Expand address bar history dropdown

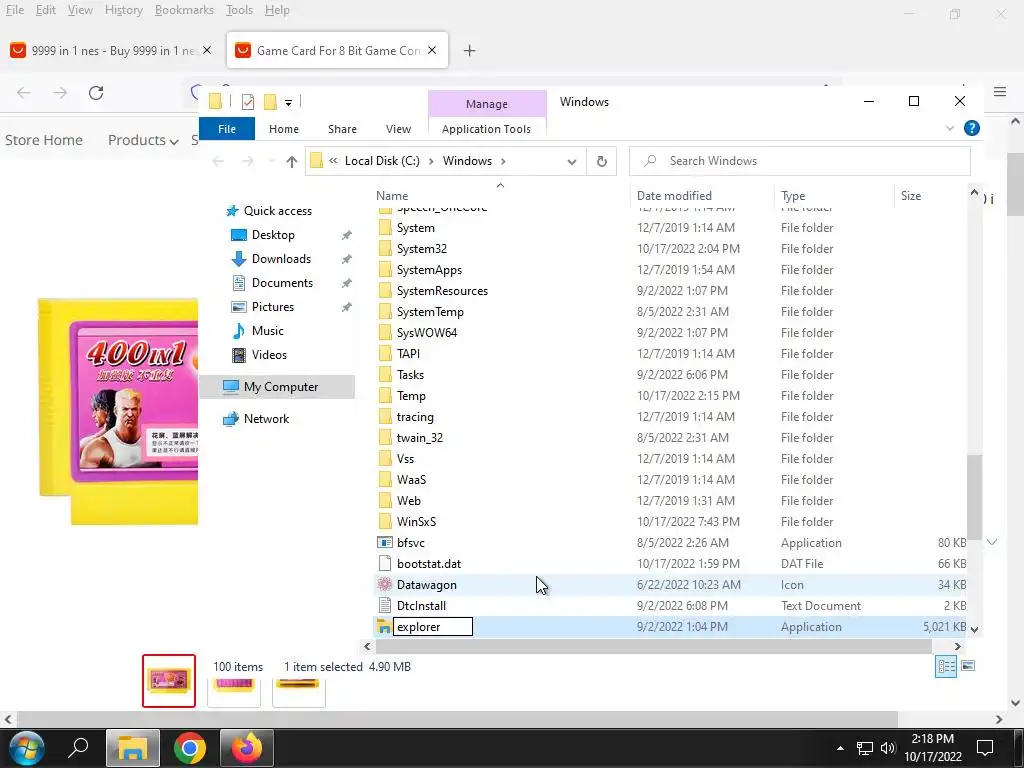571,161
